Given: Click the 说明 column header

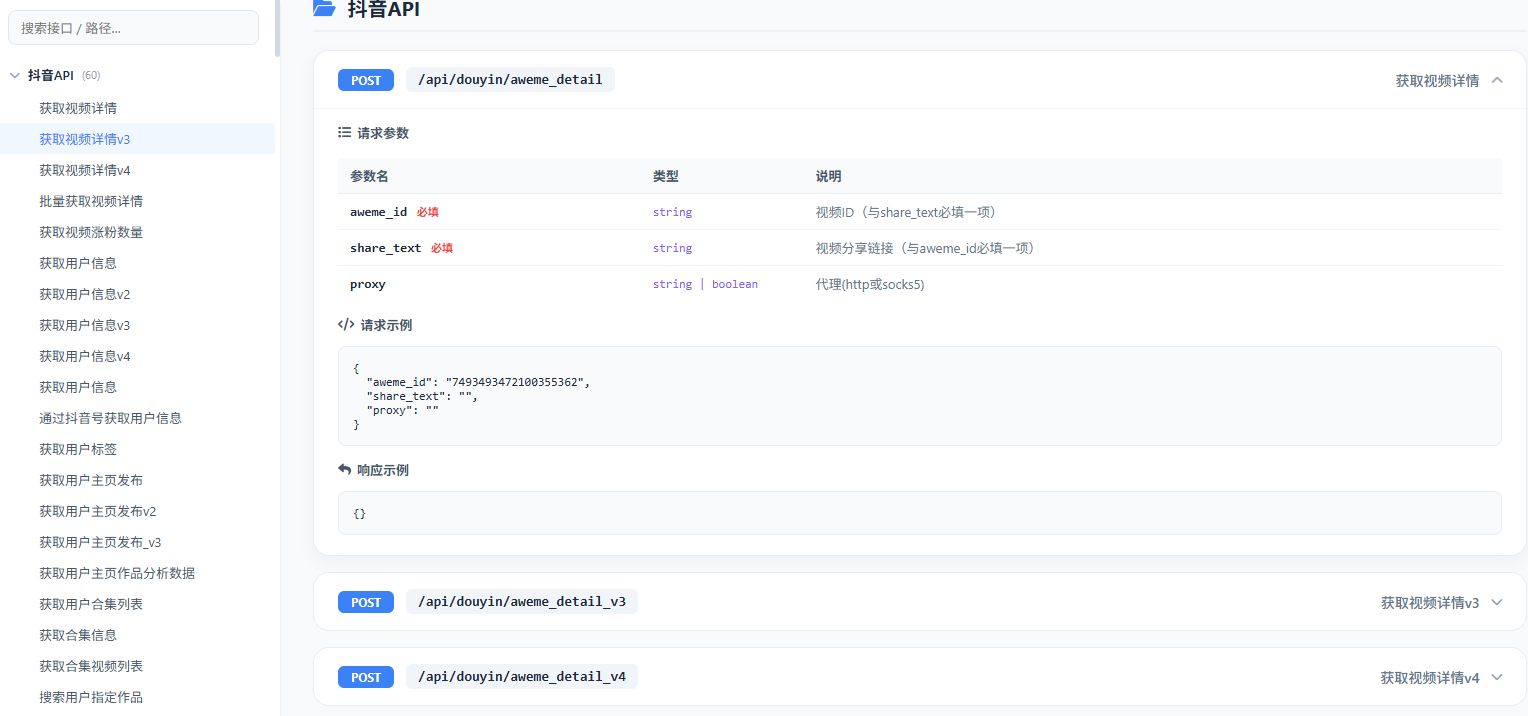Looking at the screenshot, I should (x=829, y=176).
